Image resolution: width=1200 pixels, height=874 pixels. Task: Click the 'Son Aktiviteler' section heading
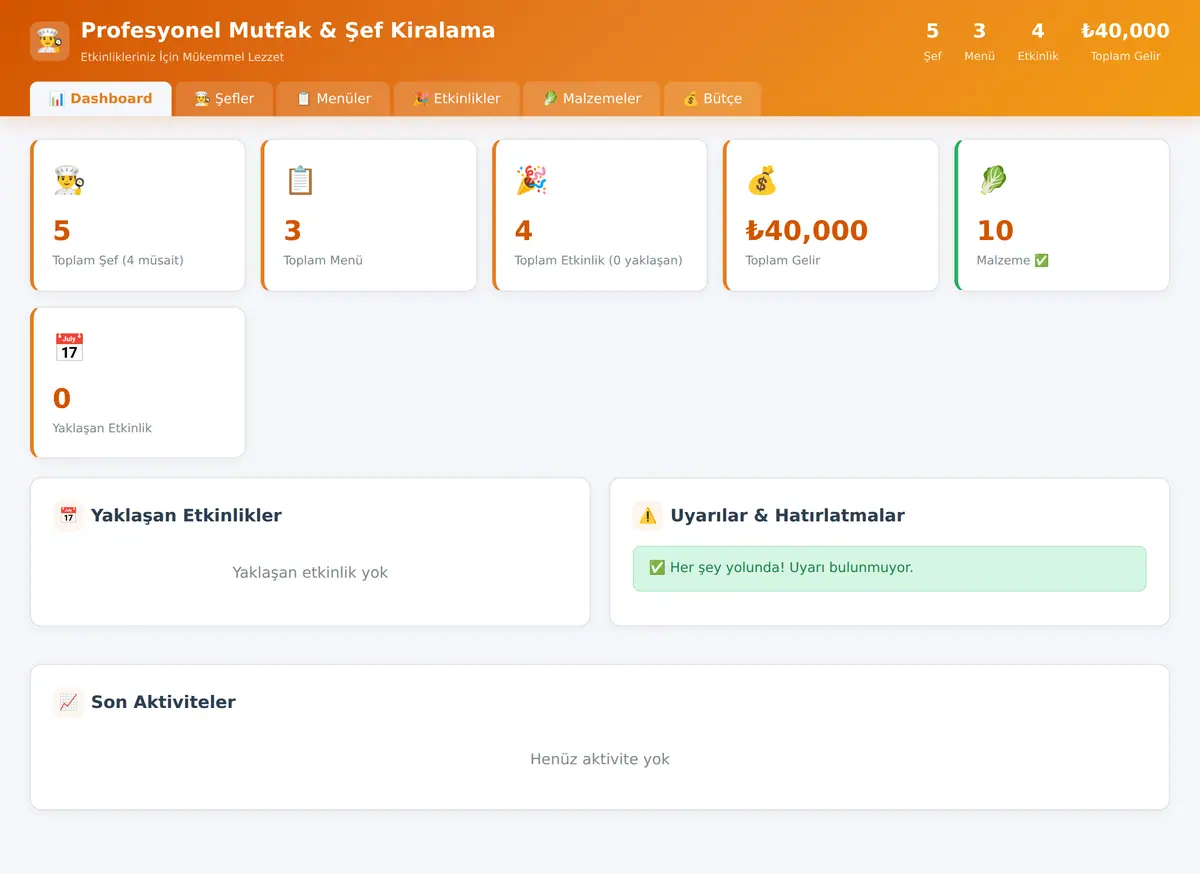[163, 702]
